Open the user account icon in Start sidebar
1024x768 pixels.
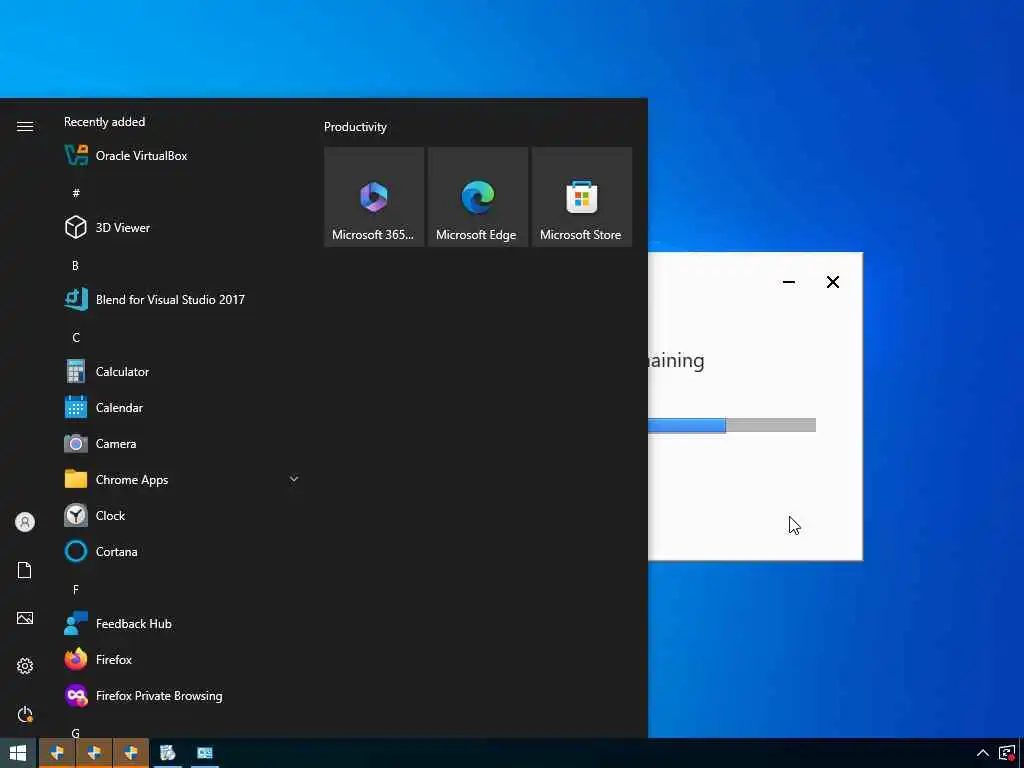[25, 522]
